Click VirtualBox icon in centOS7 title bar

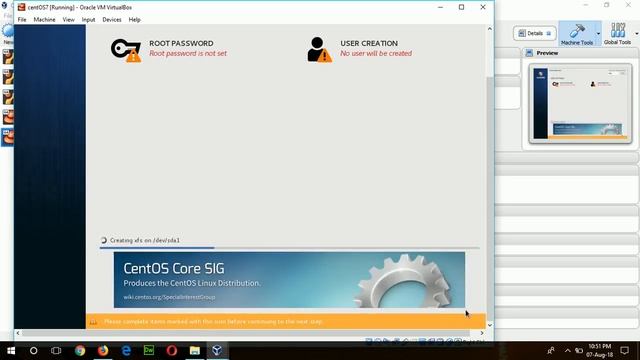tap(21, 7)
